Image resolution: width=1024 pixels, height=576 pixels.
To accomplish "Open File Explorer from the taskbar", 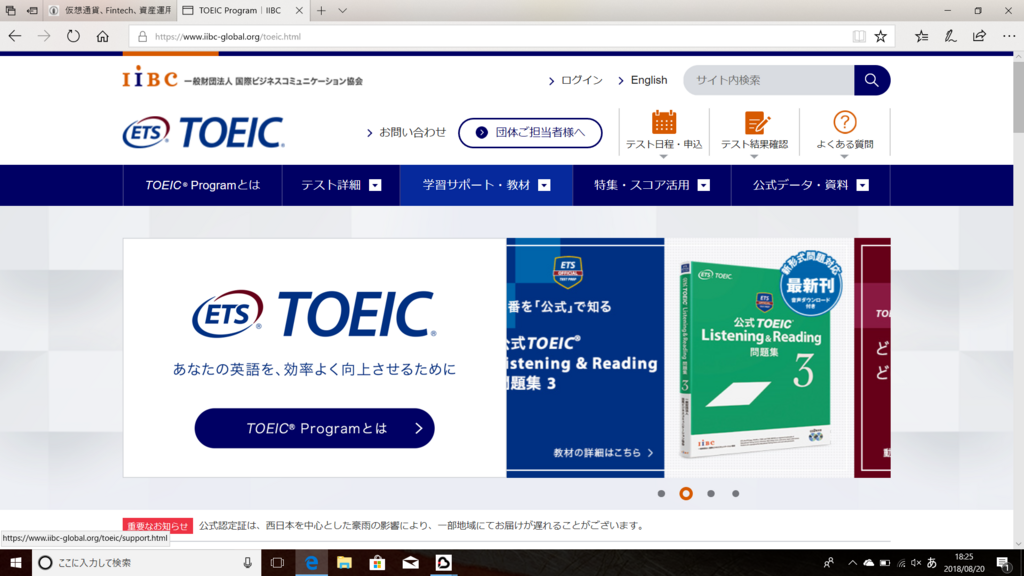I will [344, 562].
